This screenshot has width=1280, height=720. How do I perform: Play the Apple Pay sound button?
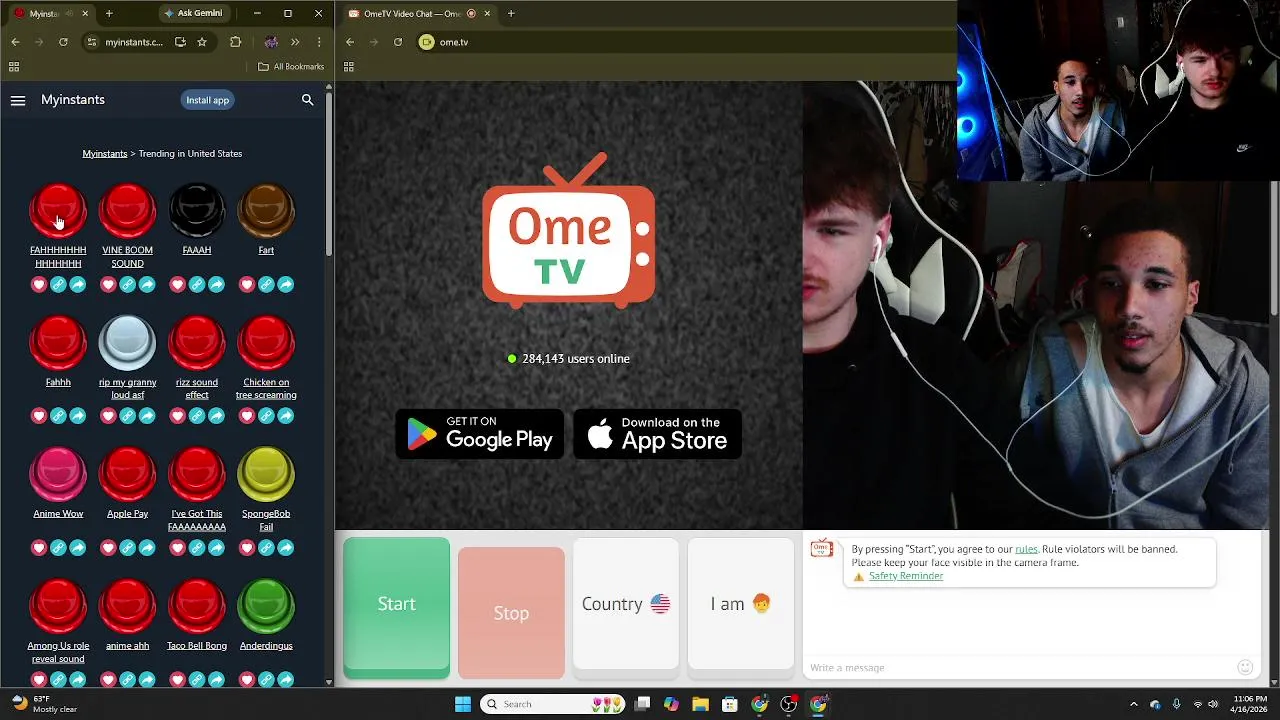127,475
